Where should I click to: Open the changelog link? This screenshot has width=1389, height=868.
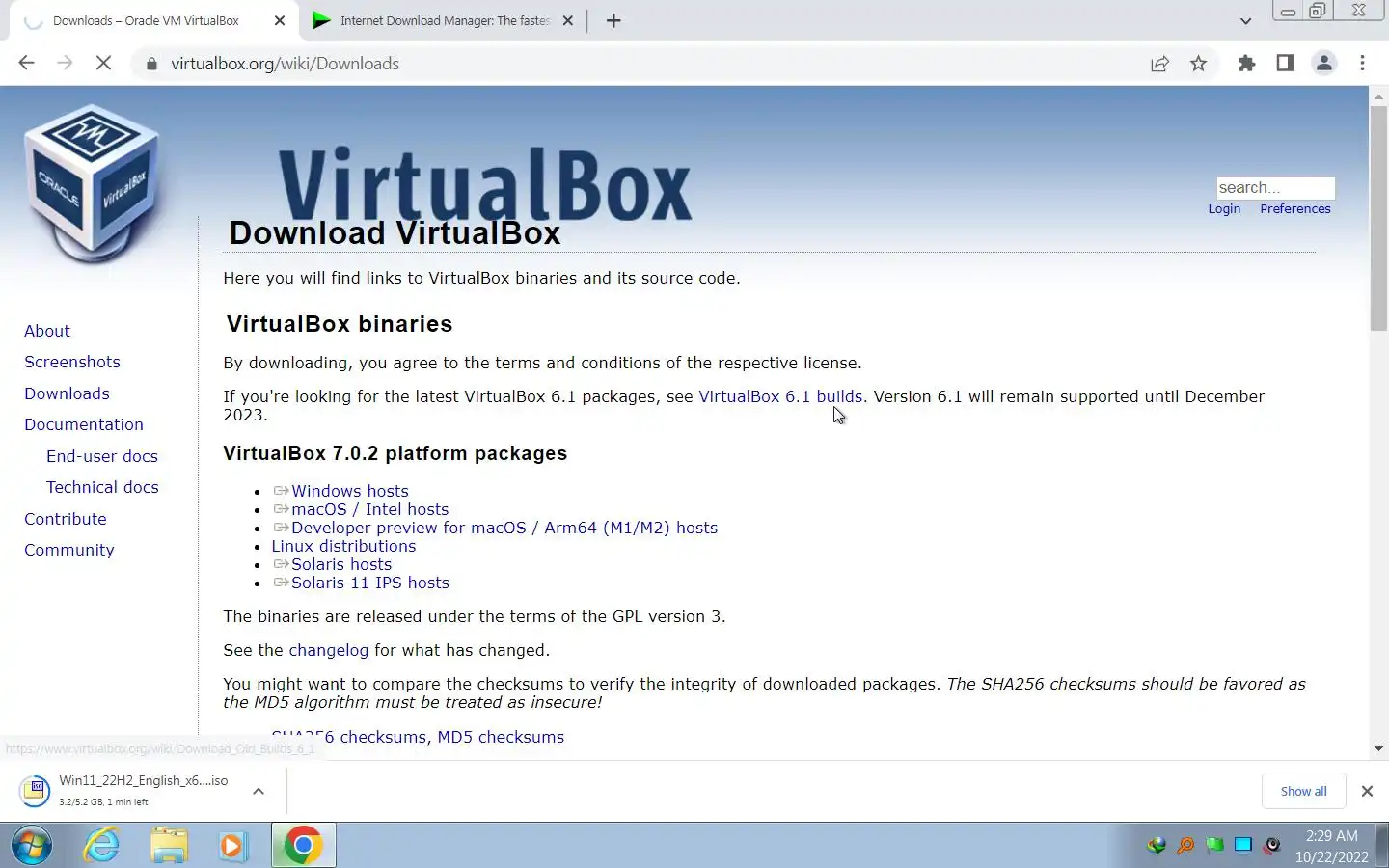click(x=329, y=650)
